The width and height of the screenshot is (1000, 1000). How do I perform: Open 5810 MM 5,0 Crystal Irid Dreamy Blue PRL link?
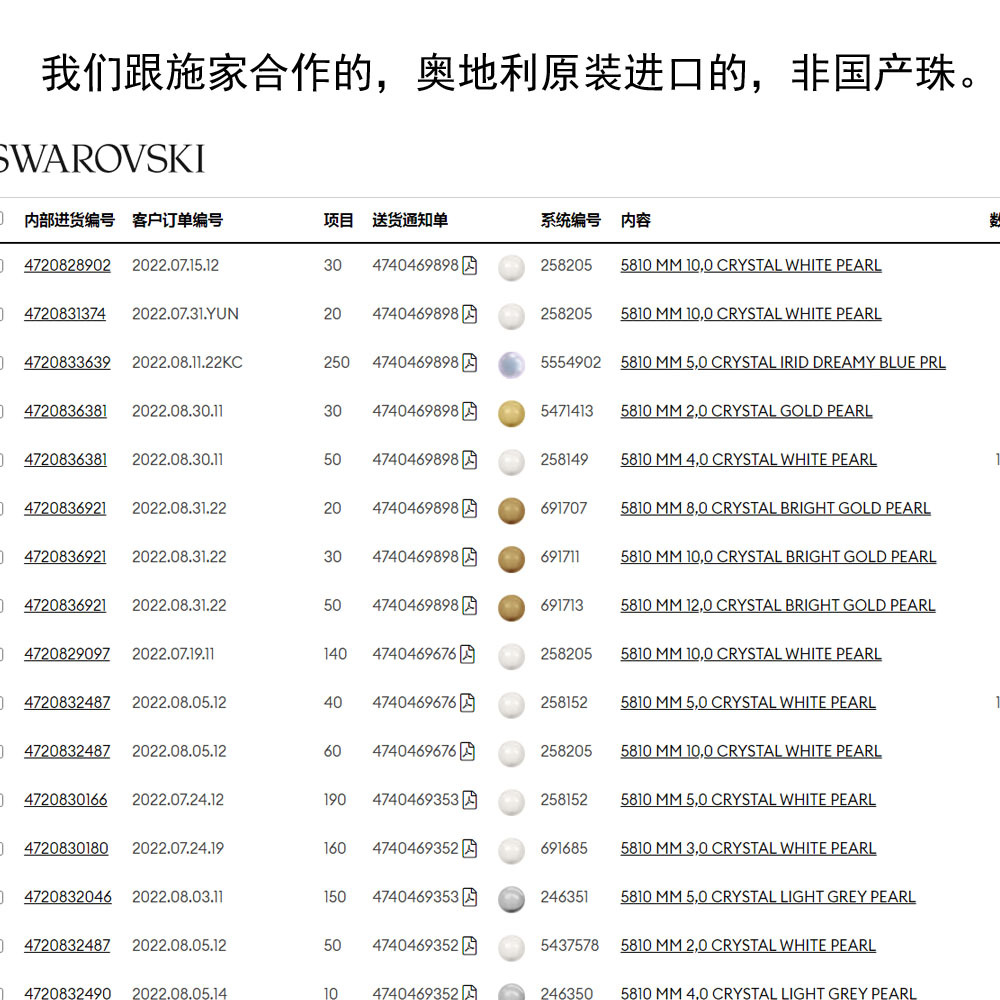(x=783, y=362)
